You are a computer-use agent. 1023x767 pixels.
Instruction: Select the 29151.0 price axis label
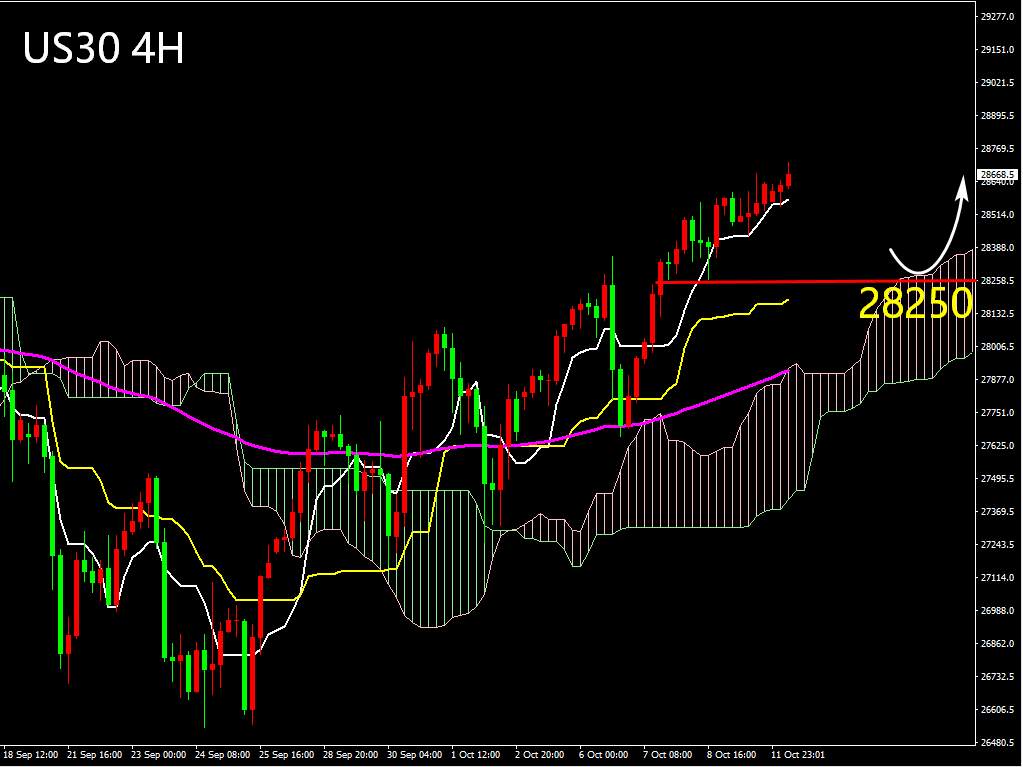pyautogui.click(x=998, y=50)
